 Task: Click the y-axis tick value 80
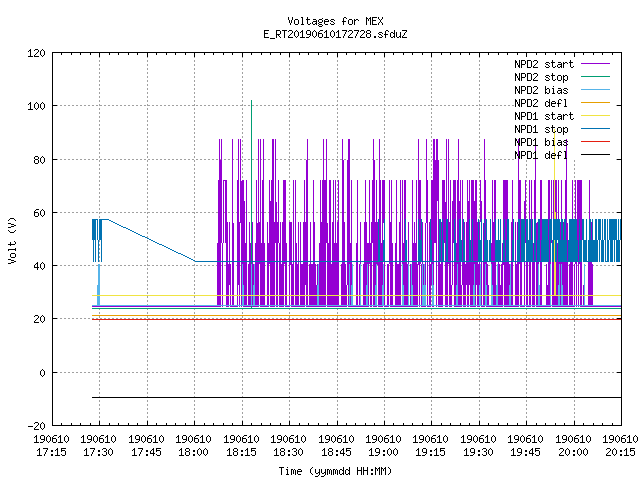click(40, 160)
